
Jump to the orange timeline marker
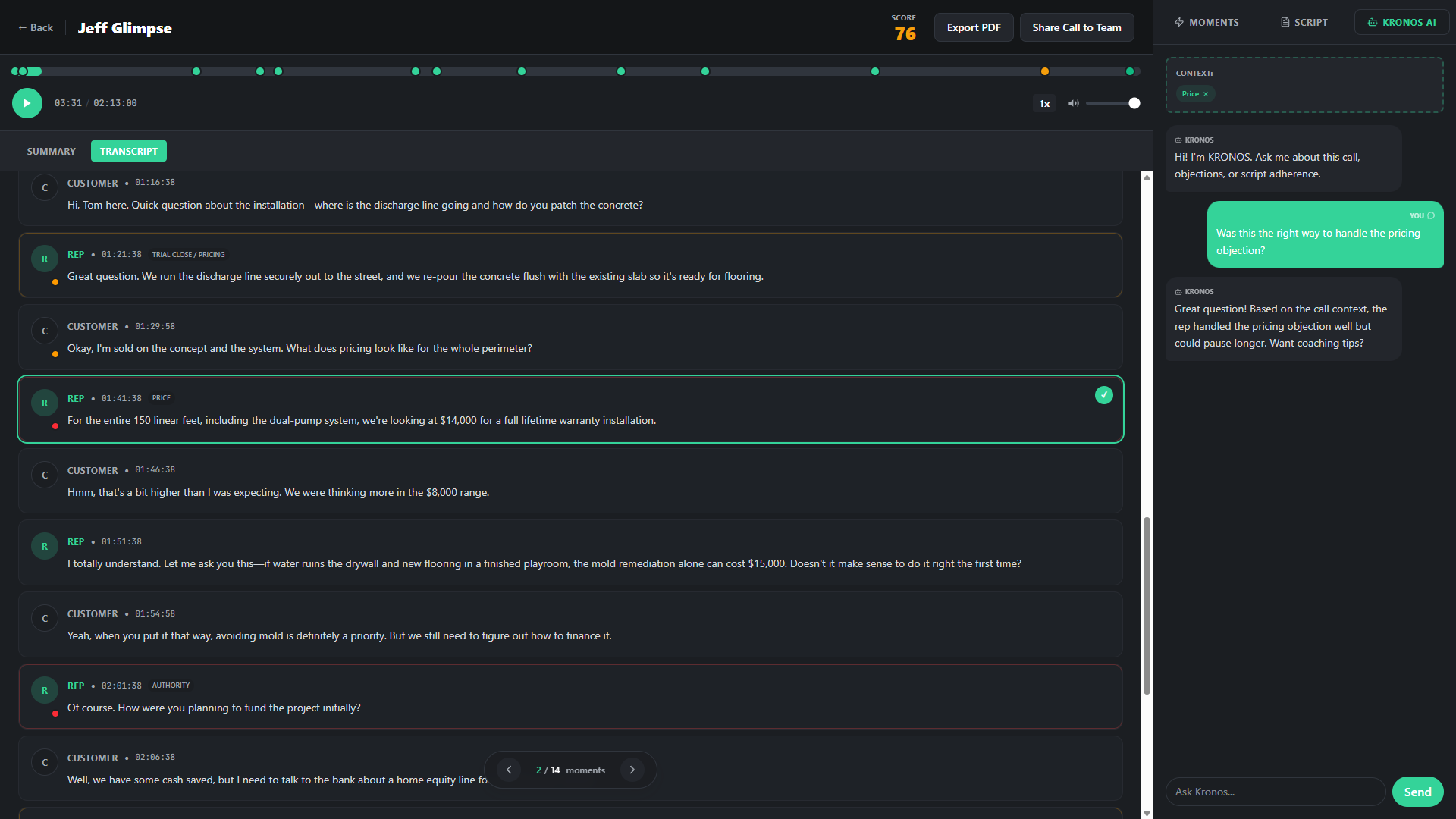[x=1044, y=71]
